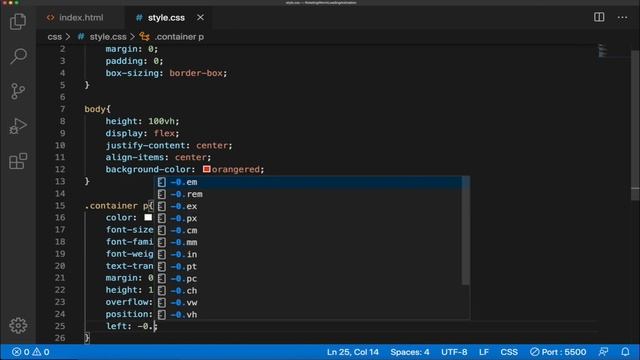Click the 'box-sizing' property on line 4
Screen dimensions: 640x360
tap(132, 73)
